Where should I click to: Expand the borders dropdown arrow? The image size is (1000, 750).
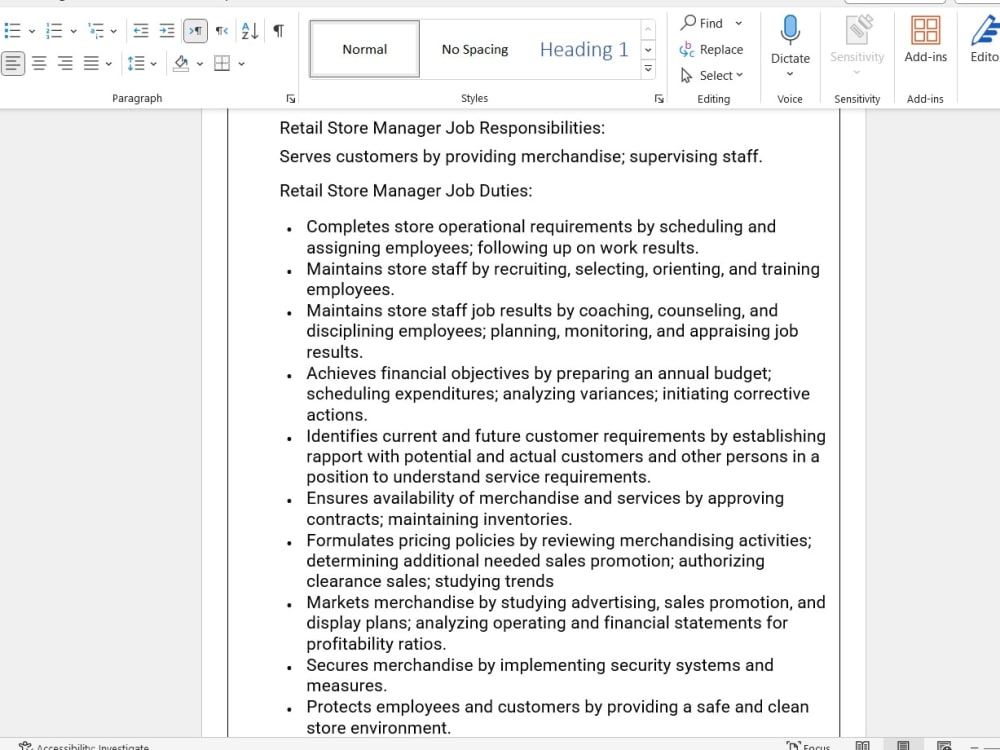pyautogui.click(x=241, y=63)
